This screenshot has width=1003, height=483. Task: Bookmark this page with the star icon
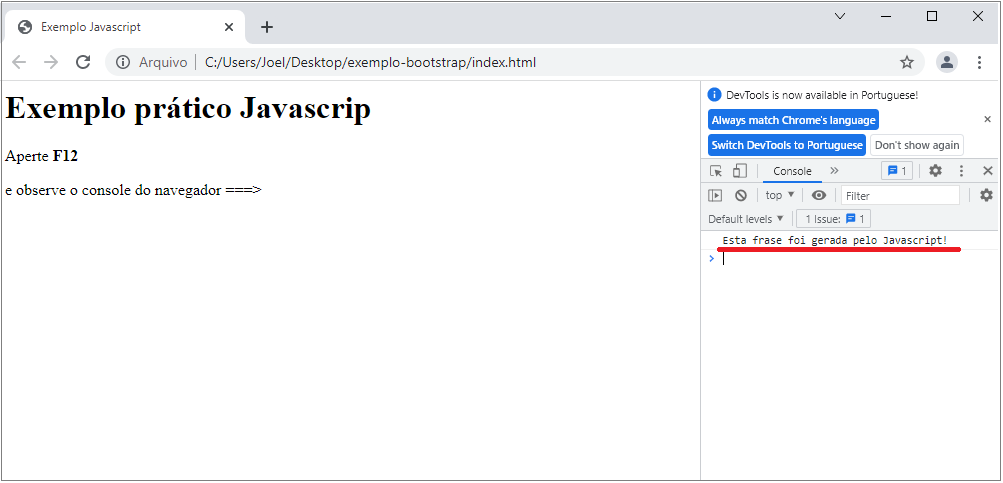tap(907, 62)
